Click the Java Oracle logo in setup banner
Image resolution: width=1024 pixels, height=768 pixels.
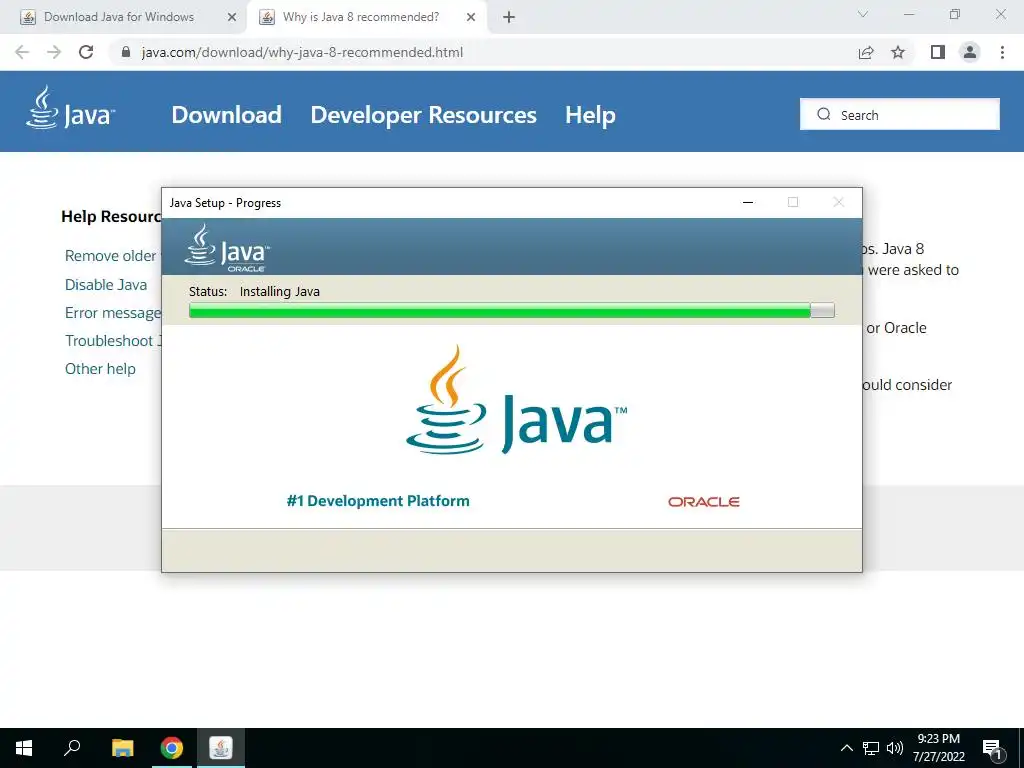tap(227, 248)
